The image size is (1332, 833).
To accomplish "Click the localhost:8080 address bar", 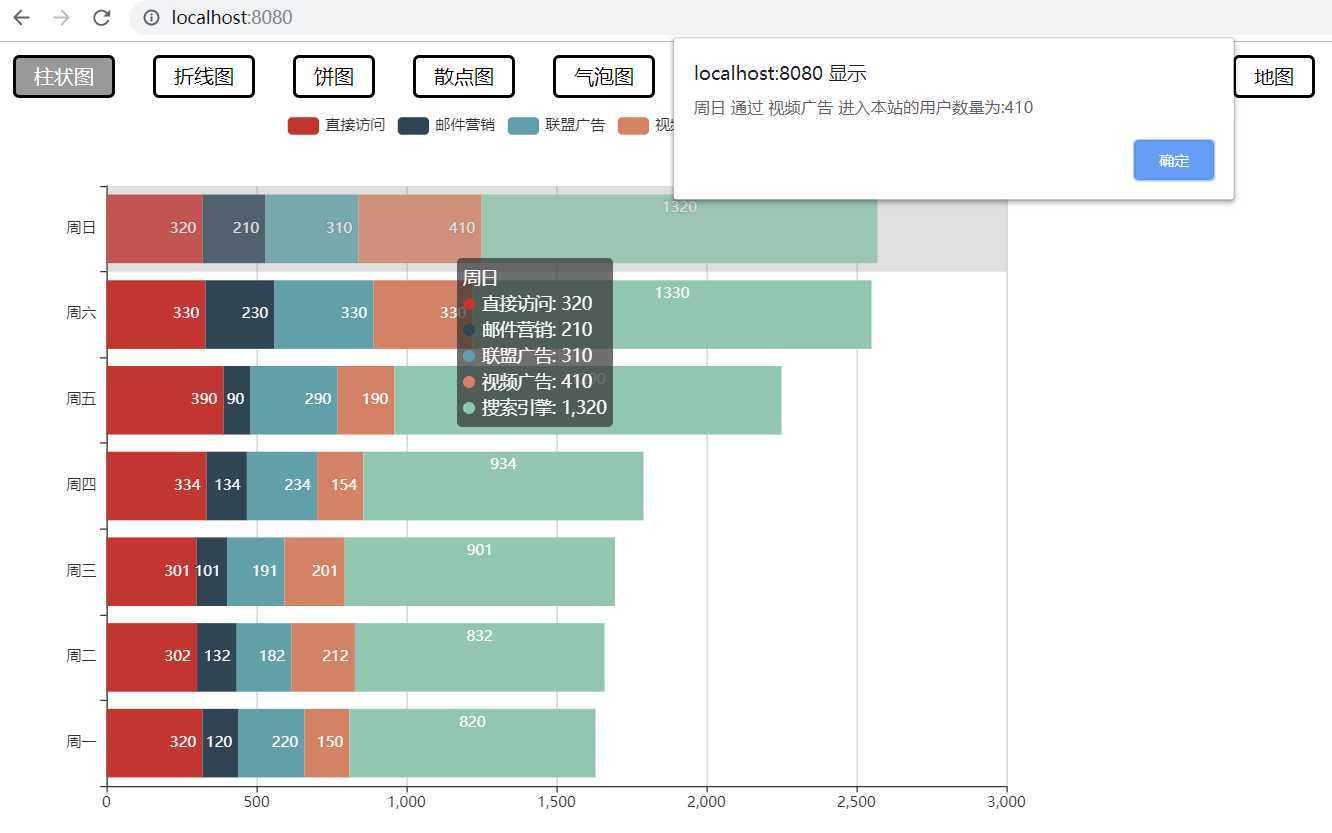I will tap(730, 17).
